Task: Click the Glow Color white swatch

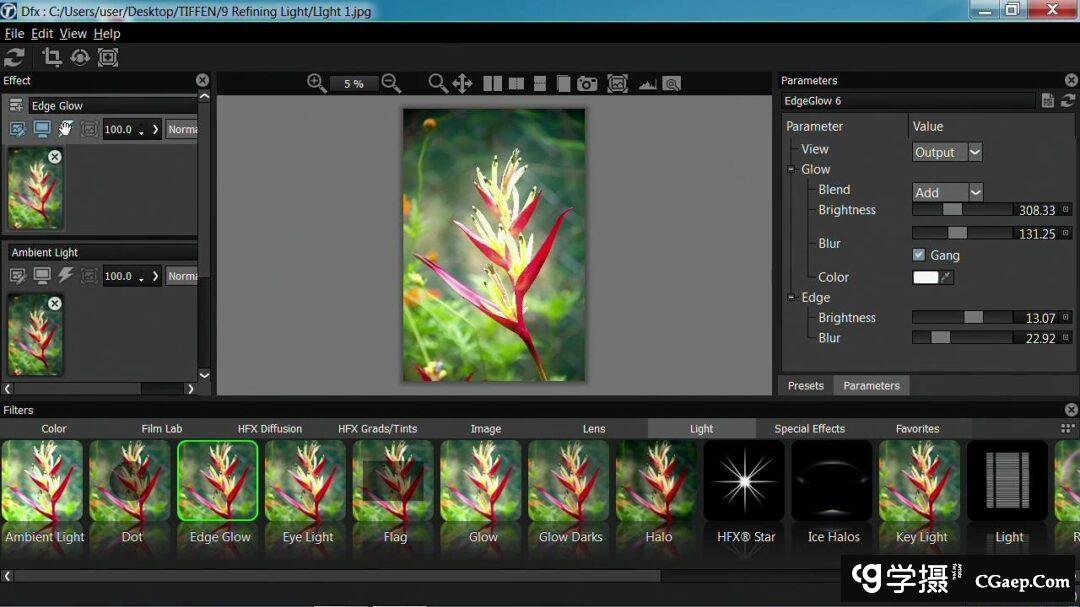Action: coord(925,277)
